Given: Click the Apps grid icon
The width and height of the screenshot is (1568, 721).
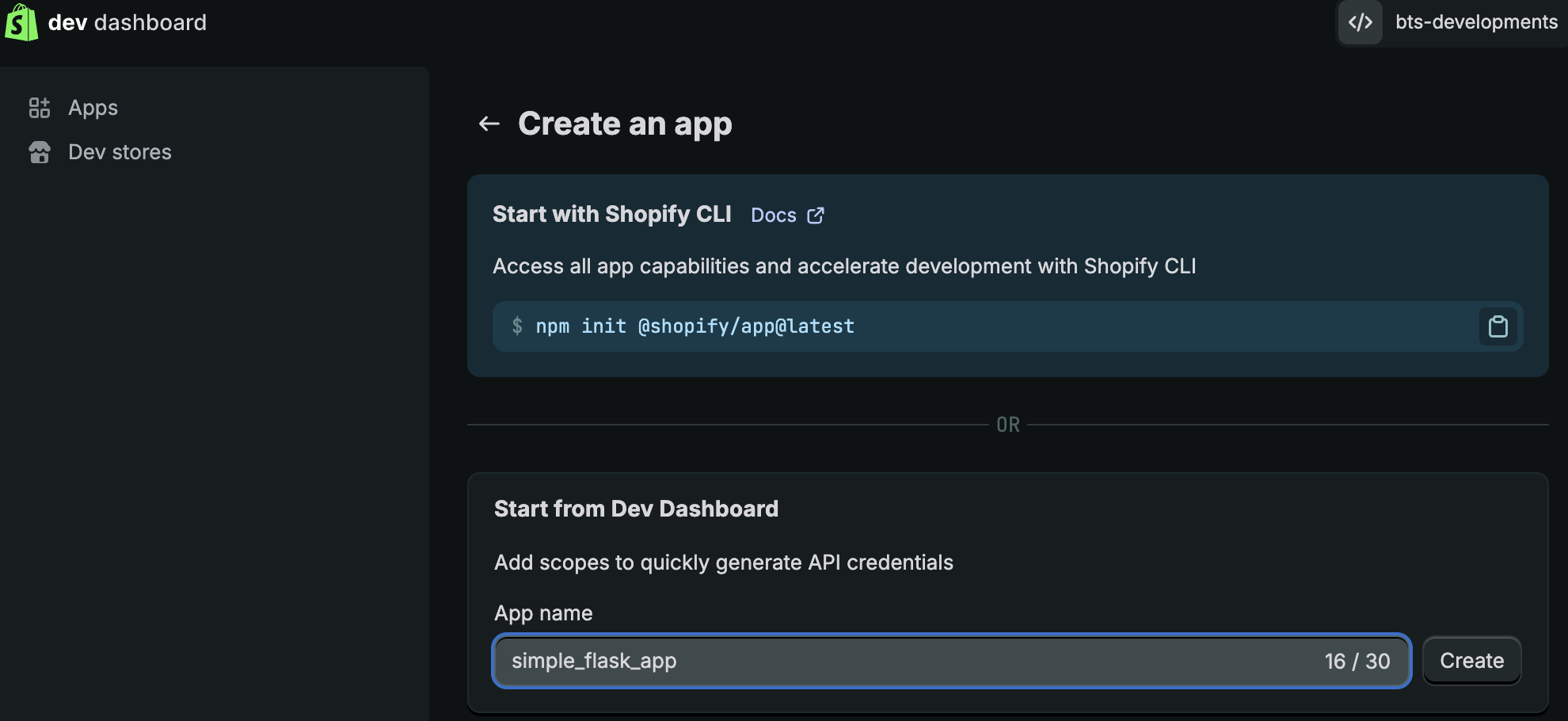Looking at the screenshot, I should click(x=40, y=108).
